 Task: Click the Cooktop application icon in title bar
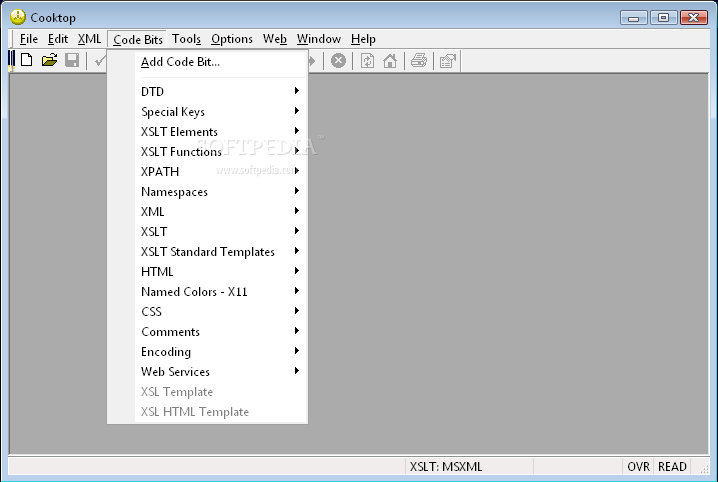click(x=18, y=17)
